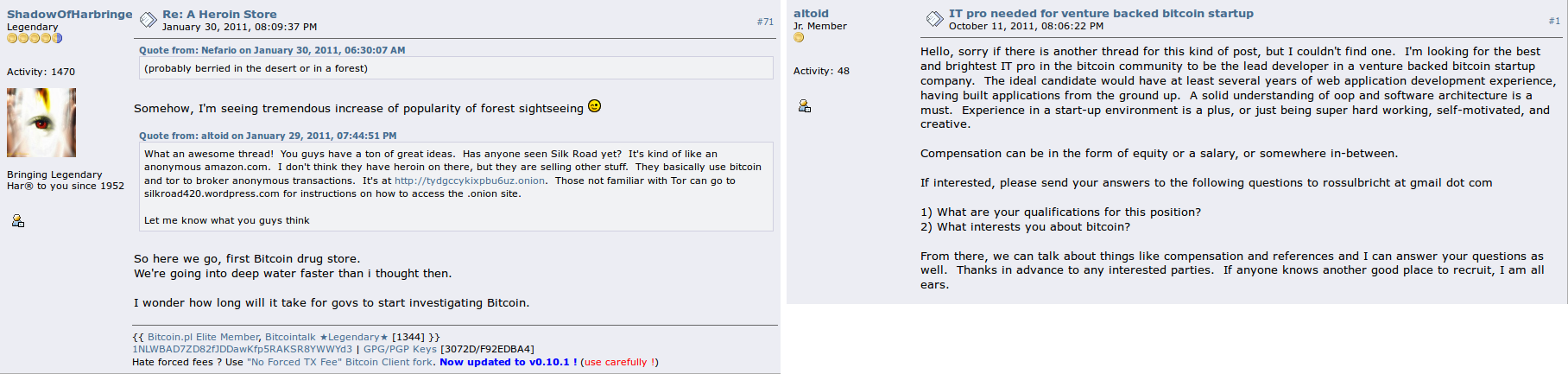
Task: Click altoid's Jr. Member rank coin
Action: click(x=799, y=37)
